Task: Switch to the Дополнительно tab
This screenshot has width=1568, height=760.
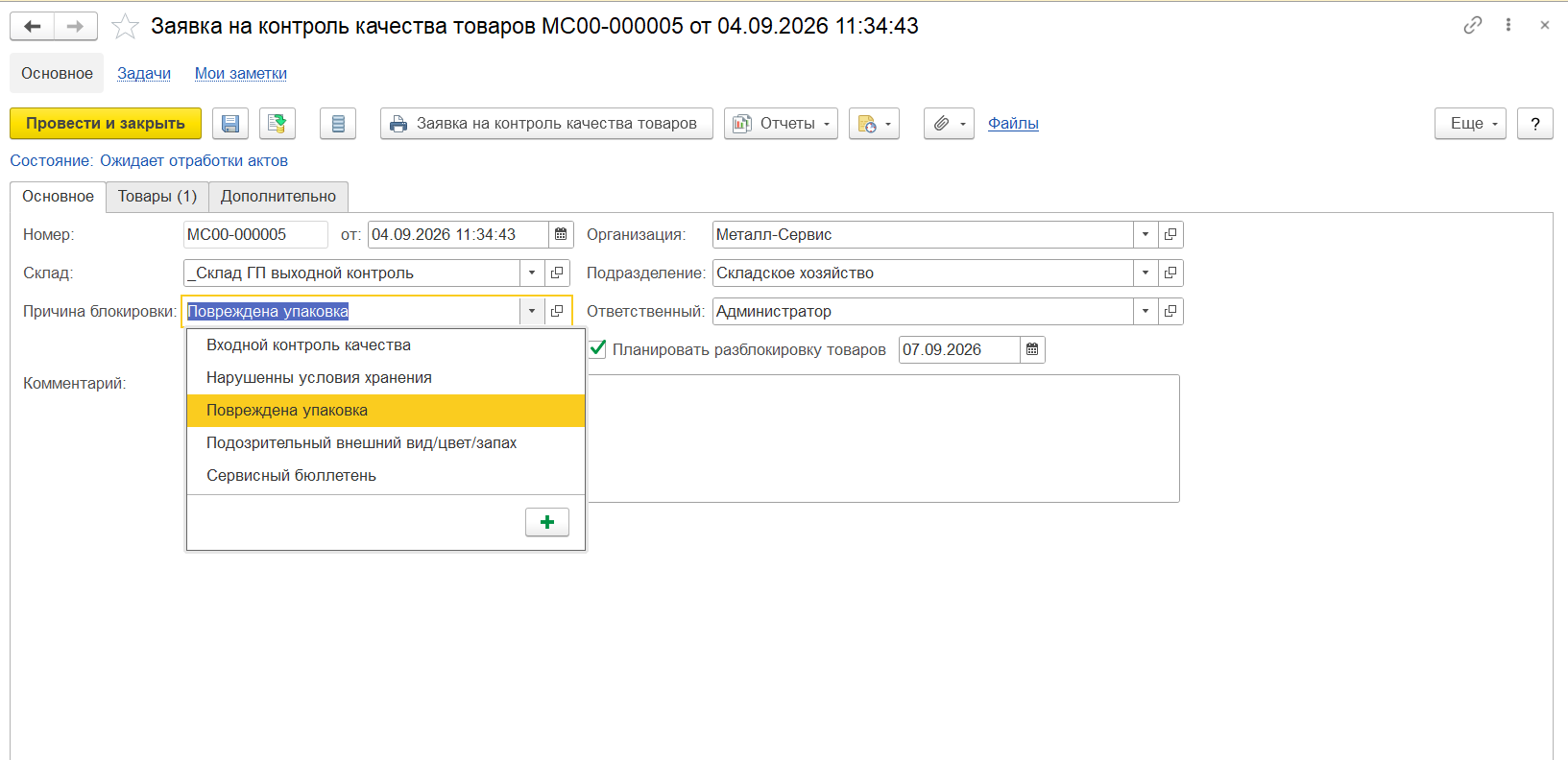Action: tap(278, 197)
